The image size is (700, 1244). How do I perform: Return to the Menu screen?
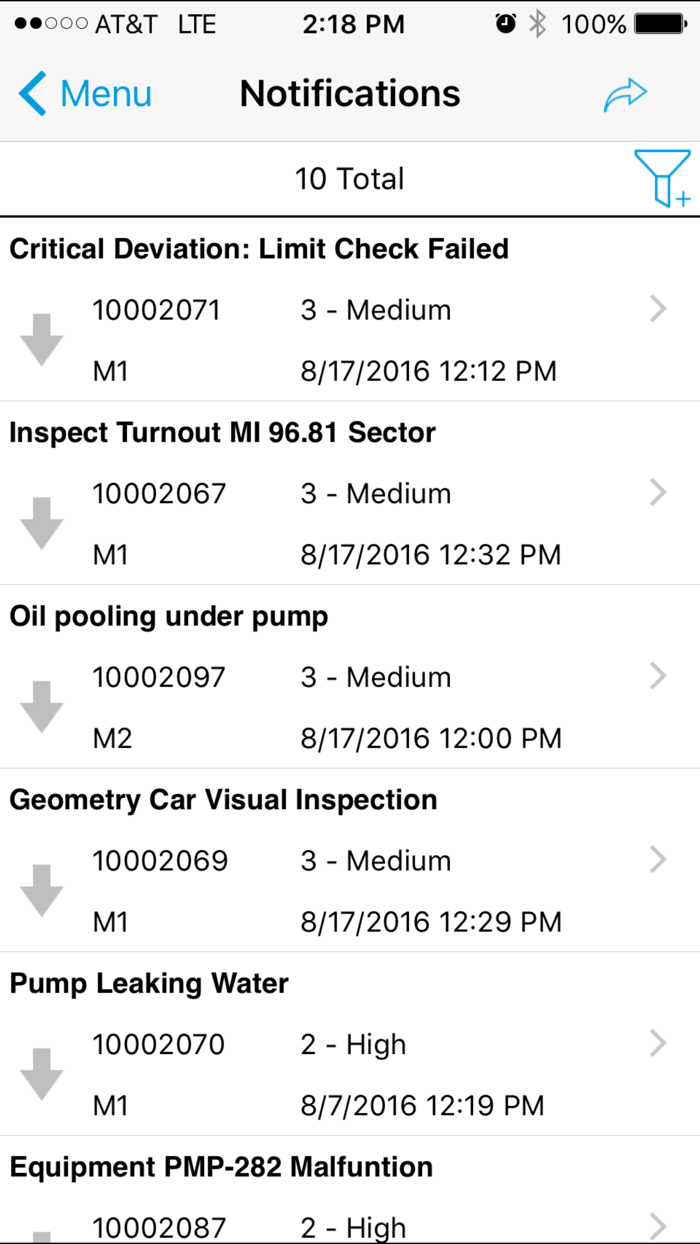(84, 92)
